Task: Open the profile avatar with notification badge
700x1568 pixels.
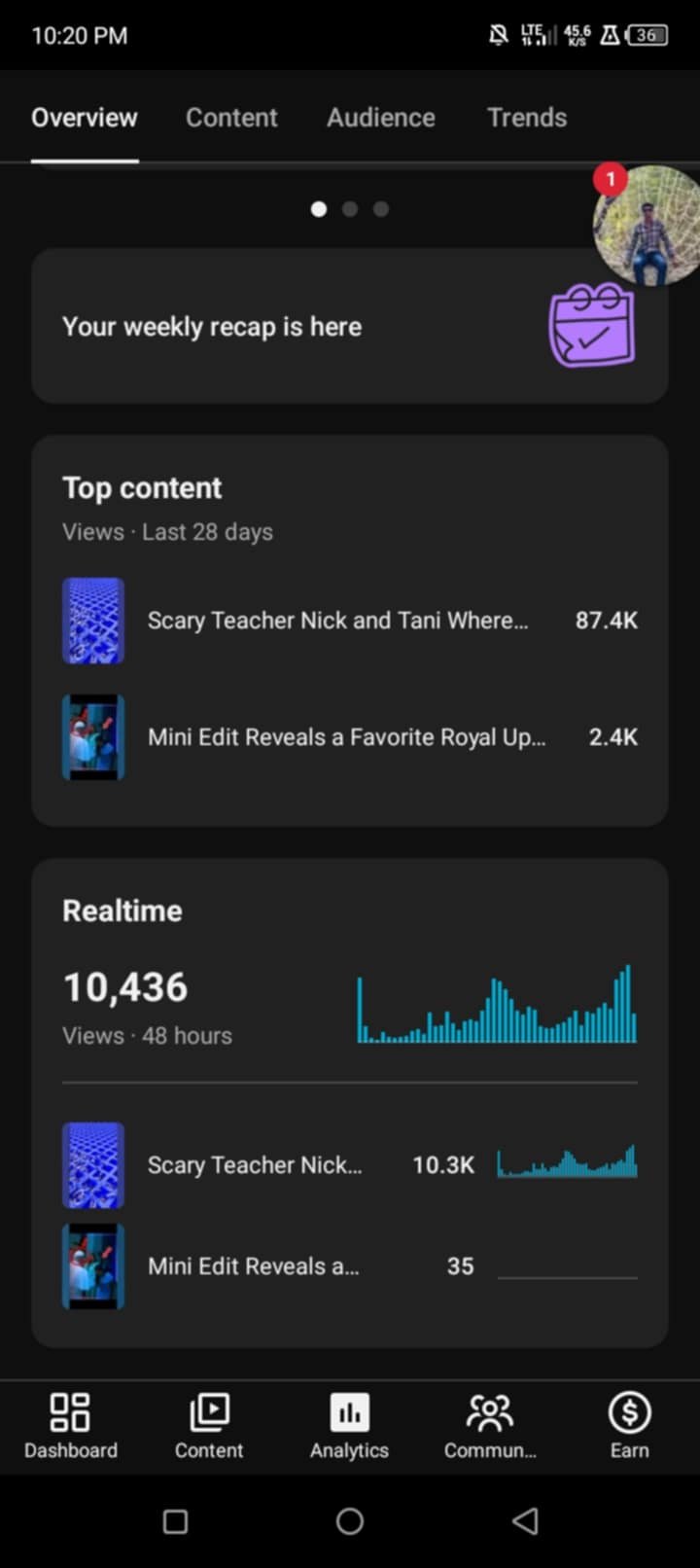Action: 647,226
